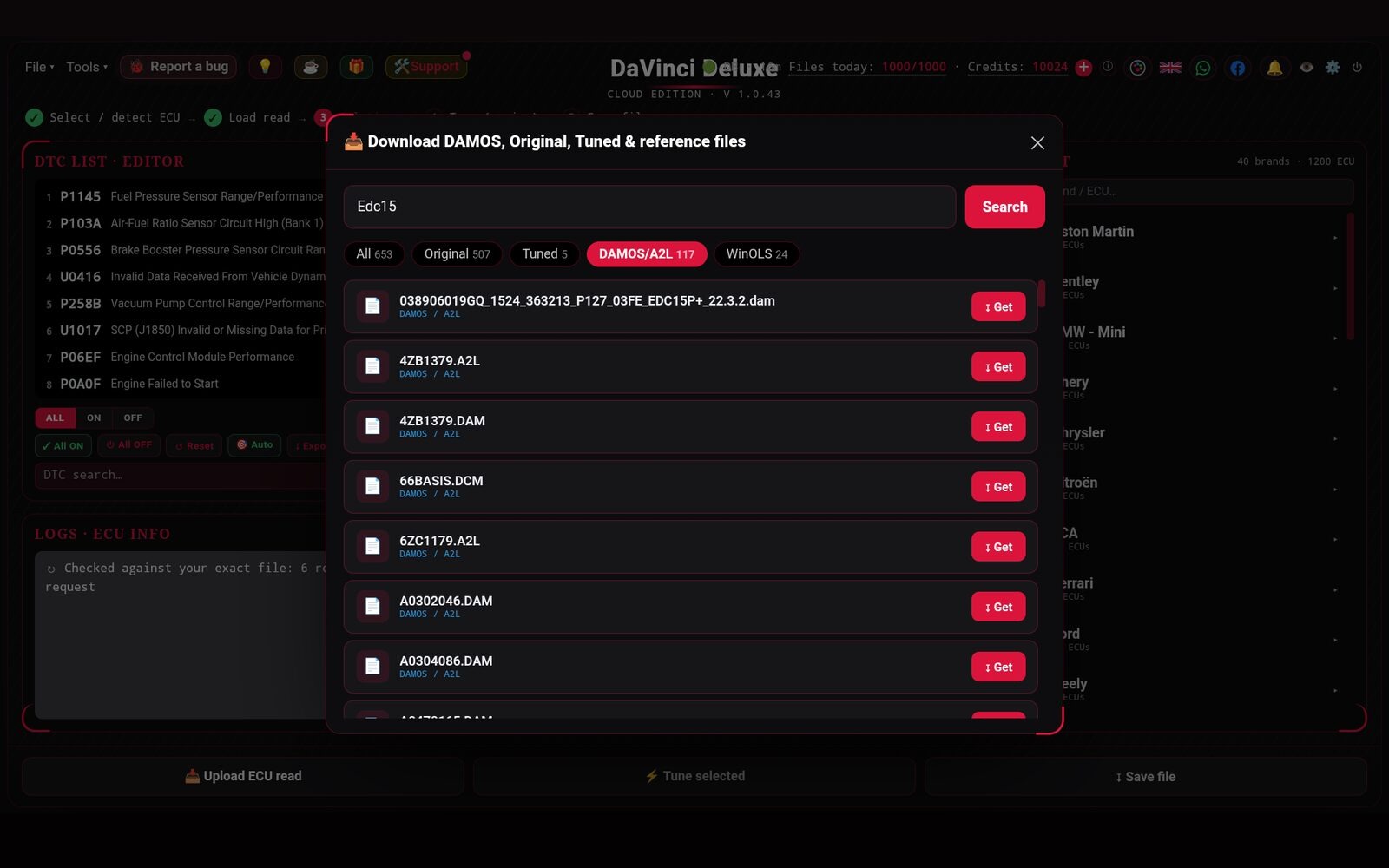Expand the Chrysler brand row arrow
The width and height of the screenshot is (1389, 868).
click(1335, 439)
